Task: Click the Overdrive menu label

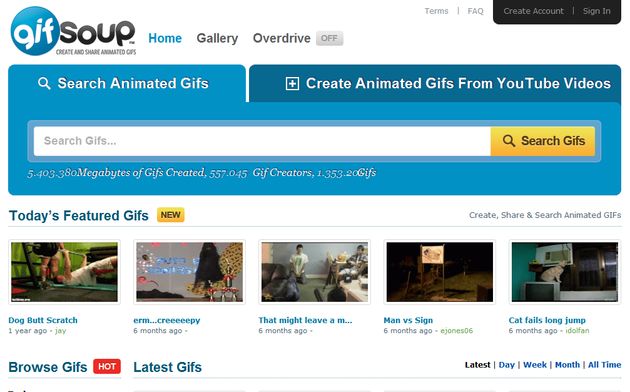Action: 281,38
